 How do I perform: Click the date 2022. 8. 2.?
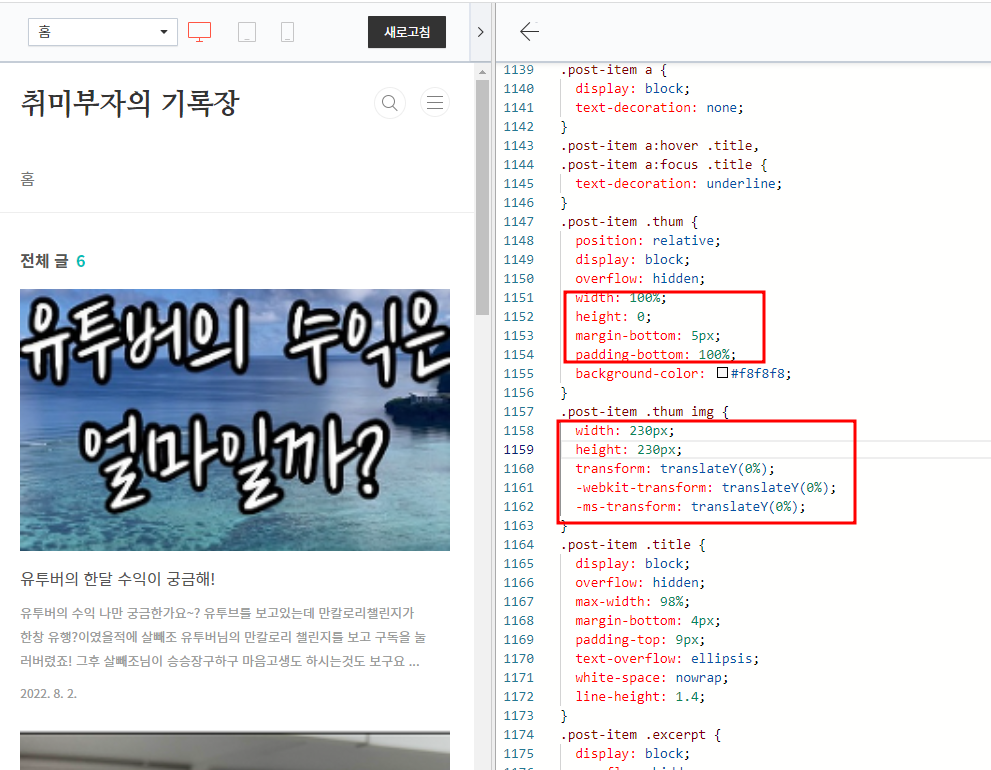[48, 694]
